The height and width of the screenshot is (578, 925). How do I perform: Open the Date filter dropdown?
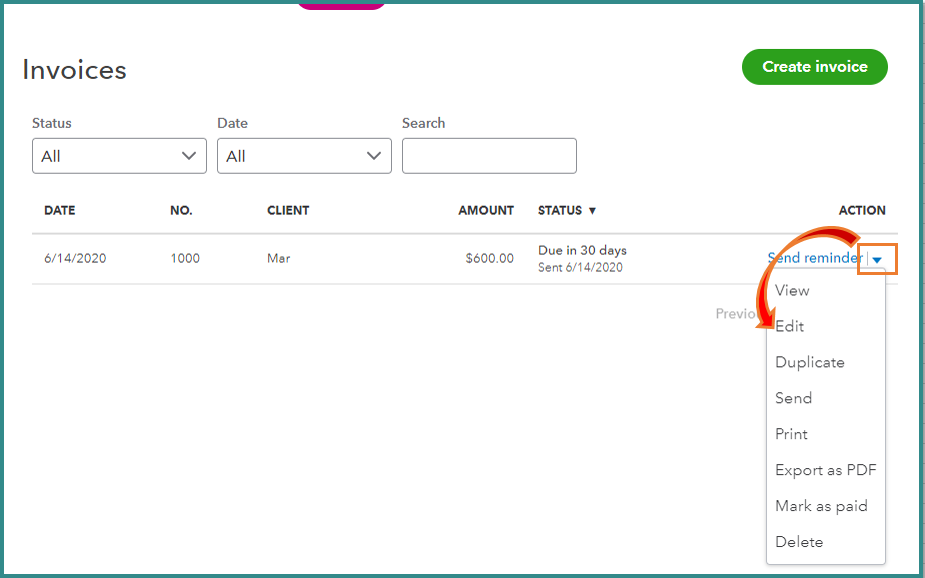pyautogui.click(x=304, y=156)
